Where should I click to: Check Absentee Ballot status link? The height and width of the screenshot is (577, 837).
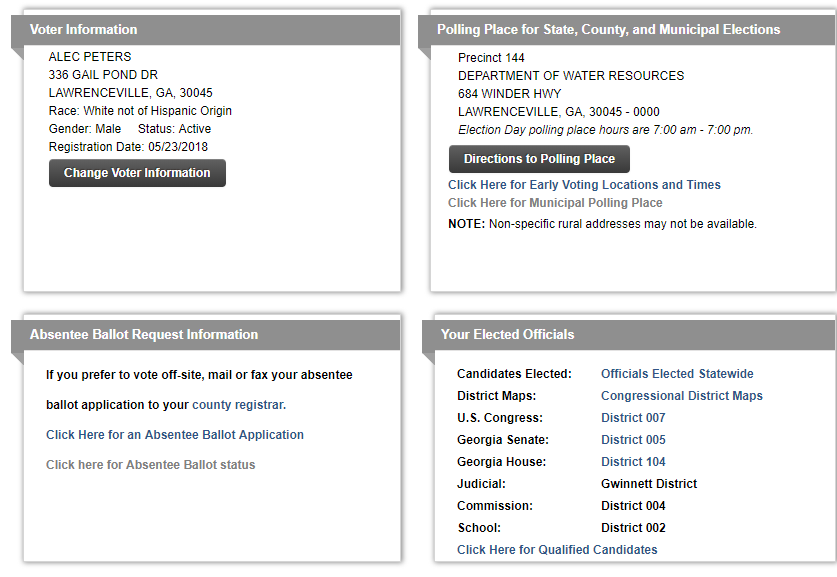click(x=151, y=464)
